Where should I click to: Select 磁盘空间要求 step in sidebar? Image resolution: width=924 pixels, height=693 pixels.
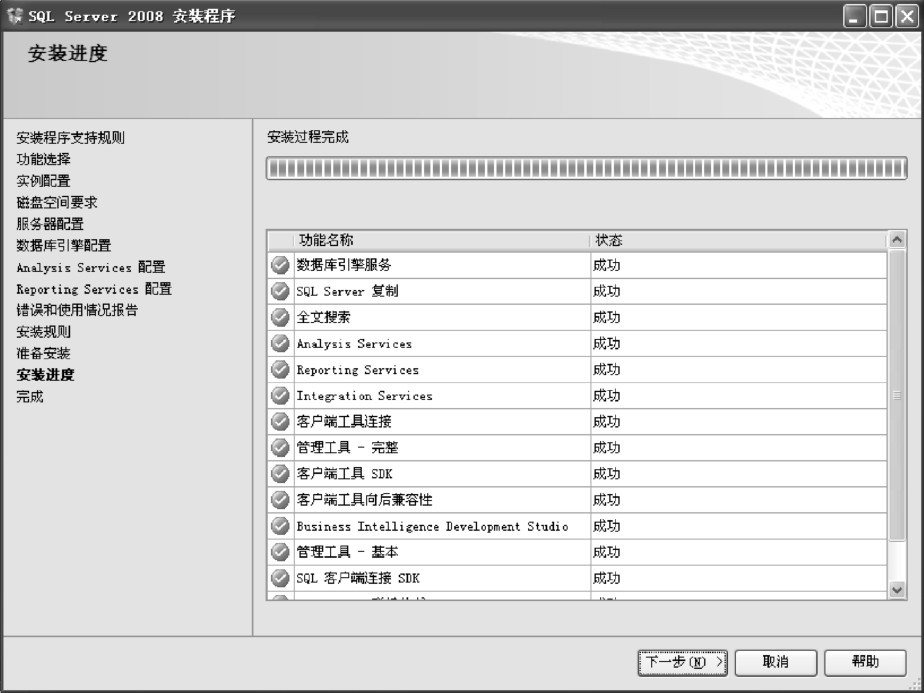click(x=57, y=203)
